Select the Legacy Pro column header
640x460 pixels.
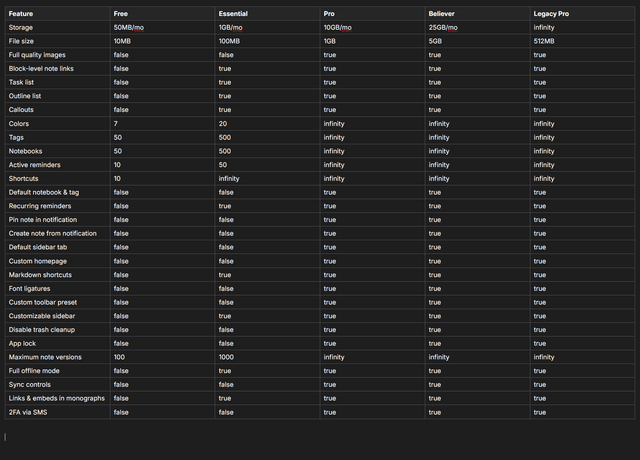[553, 13]
